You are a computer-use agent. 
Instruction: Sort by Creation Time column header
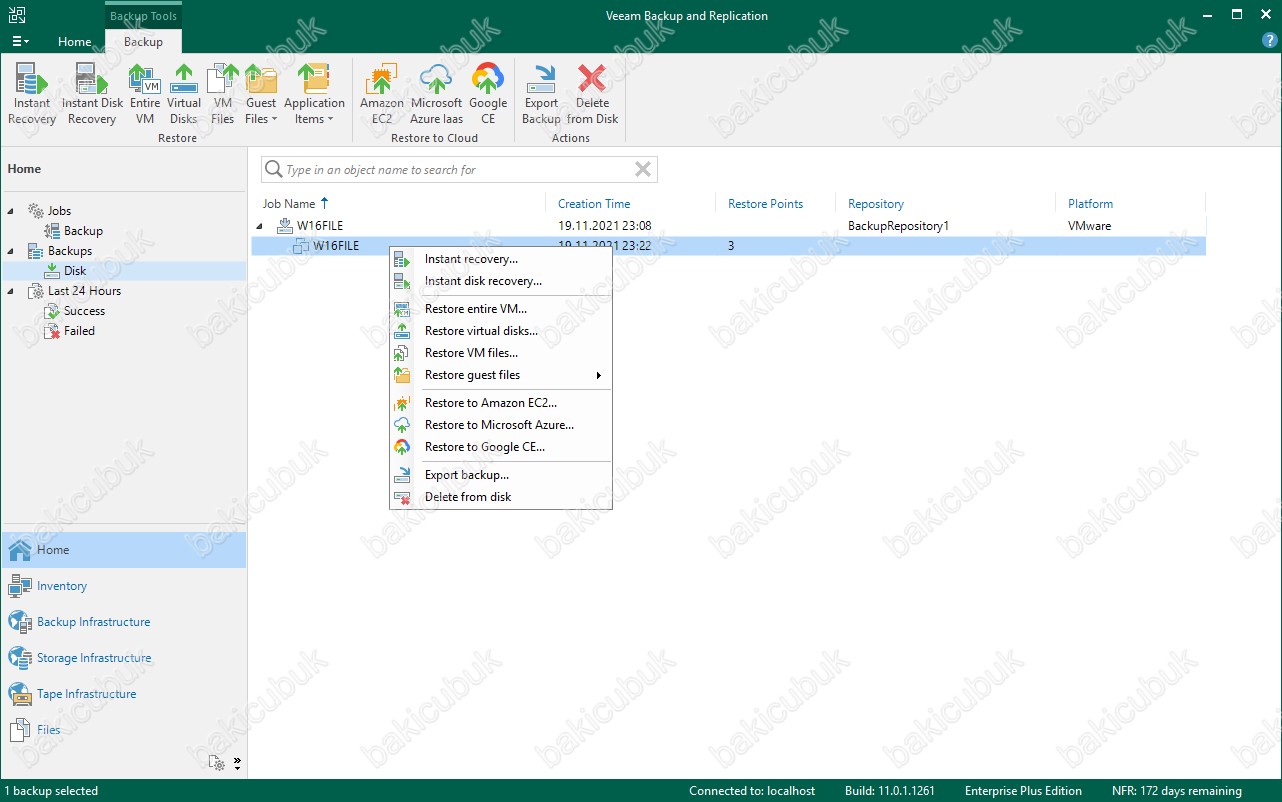tap(594, 204)
